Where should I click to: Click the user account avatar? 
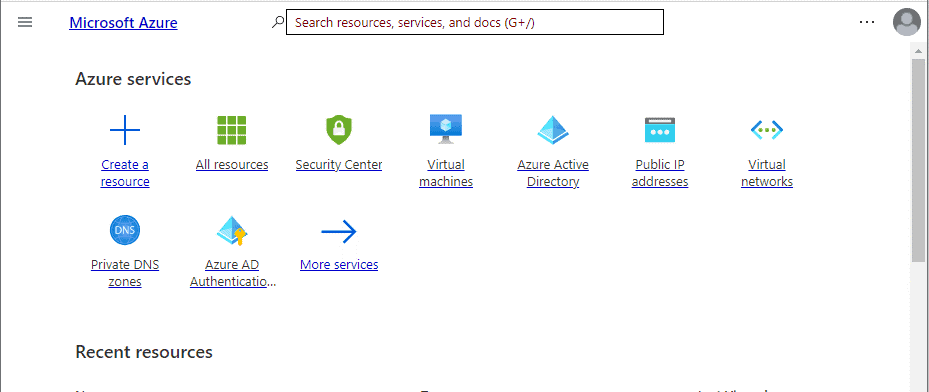coord(906,23)
